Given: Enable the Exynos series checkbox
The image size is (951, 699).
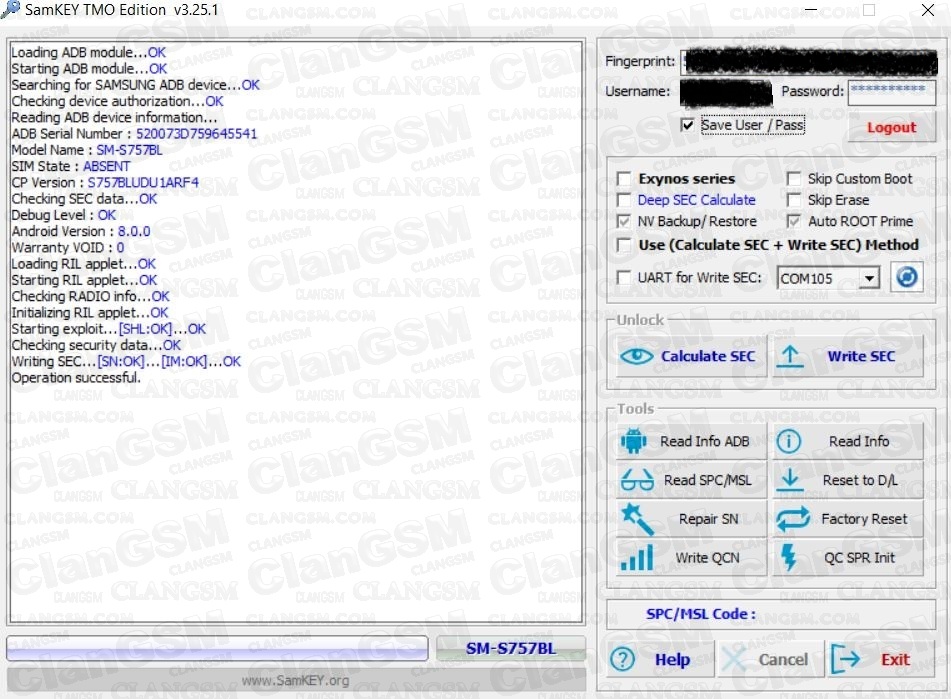Looking at the screenshot, I should 623,179.
